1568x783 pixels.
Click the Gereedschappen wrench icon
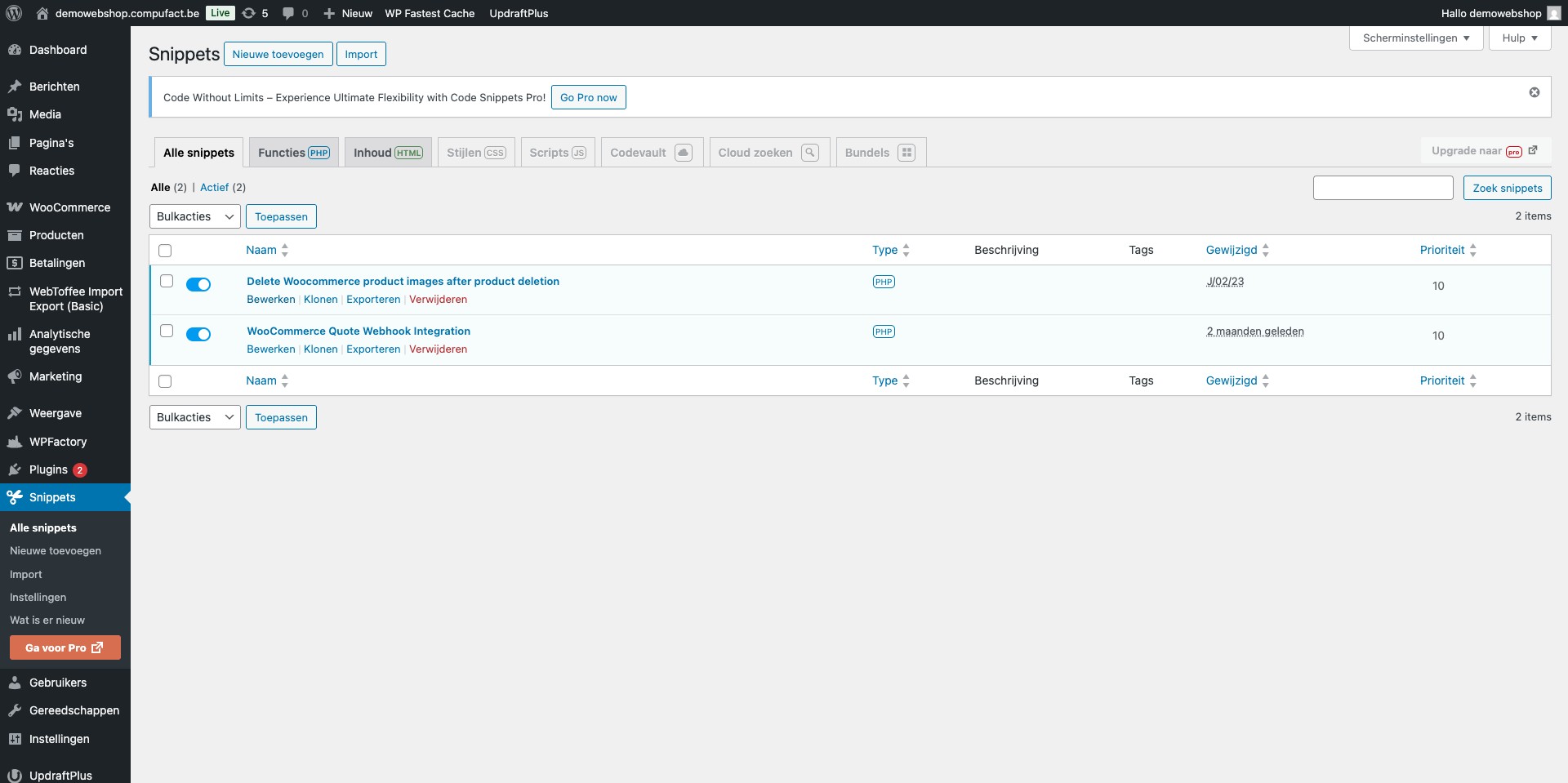15,710
